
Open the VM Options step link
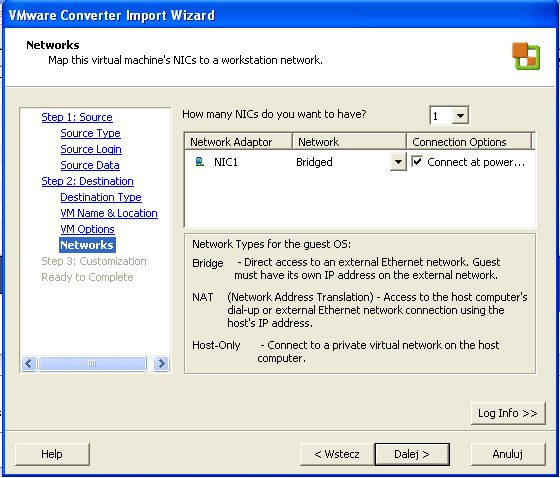pyautogui.click(x=87, y=229)
